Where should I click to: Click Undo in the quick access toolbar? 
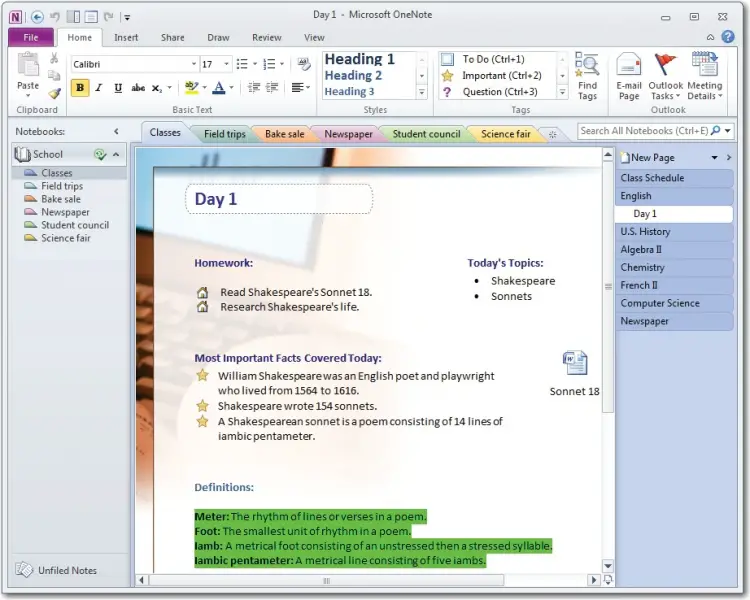(x=55, y=17)
